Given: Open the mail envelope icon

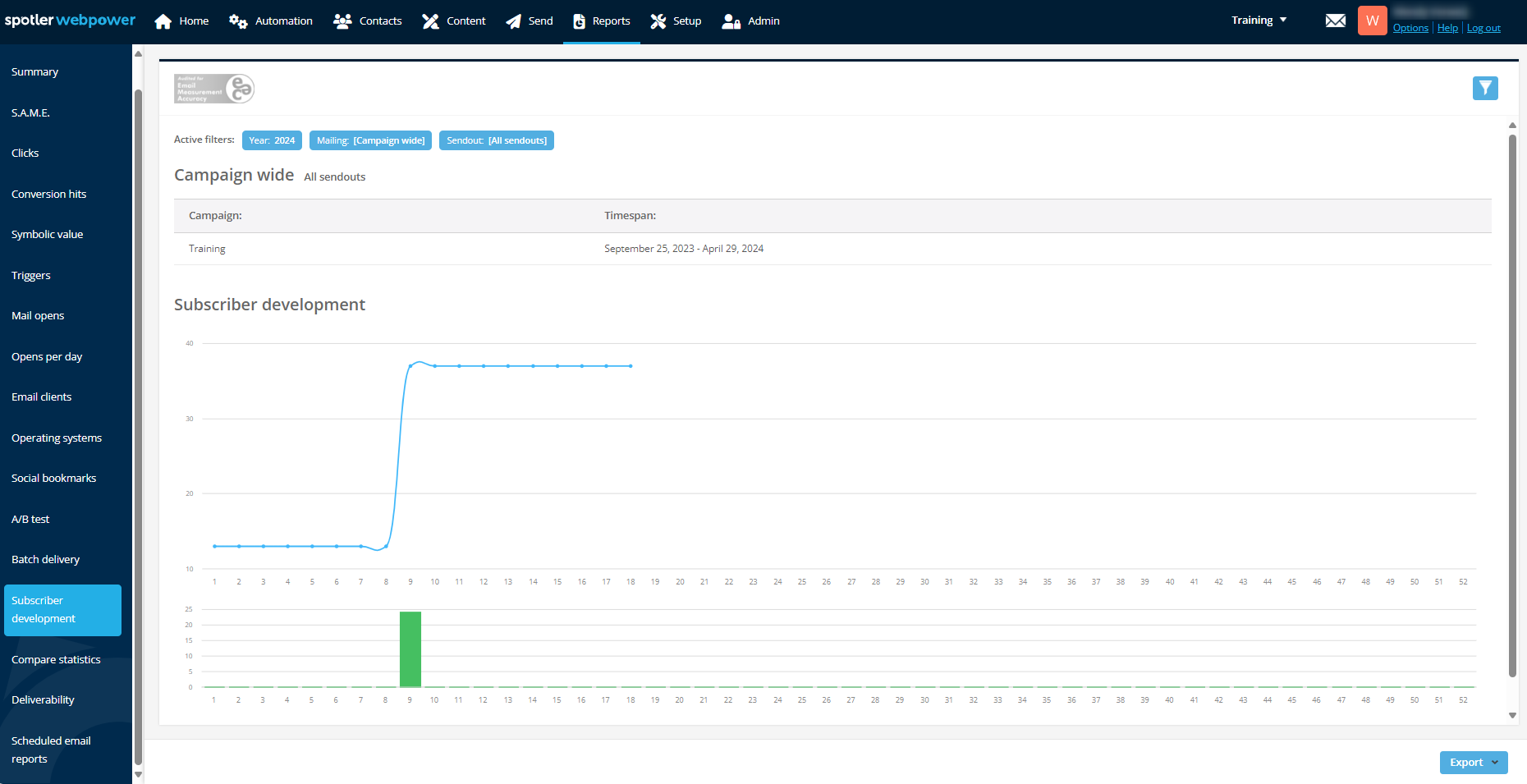Looking at the screenshot, I should pos(1336,21).
